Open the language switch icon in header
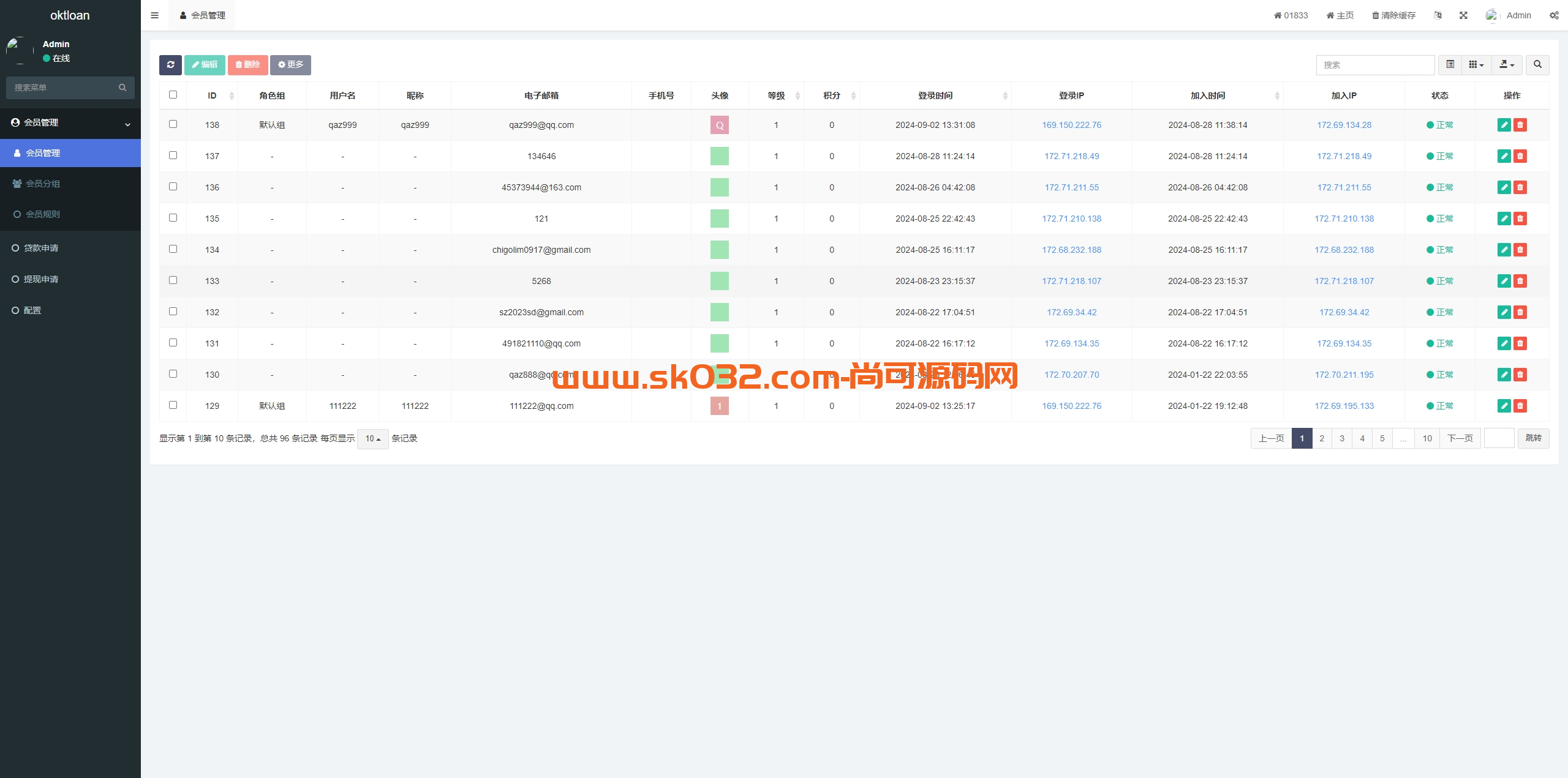Image resolution: width=1568 pixels, height=778 pixels. point(1438,15)
